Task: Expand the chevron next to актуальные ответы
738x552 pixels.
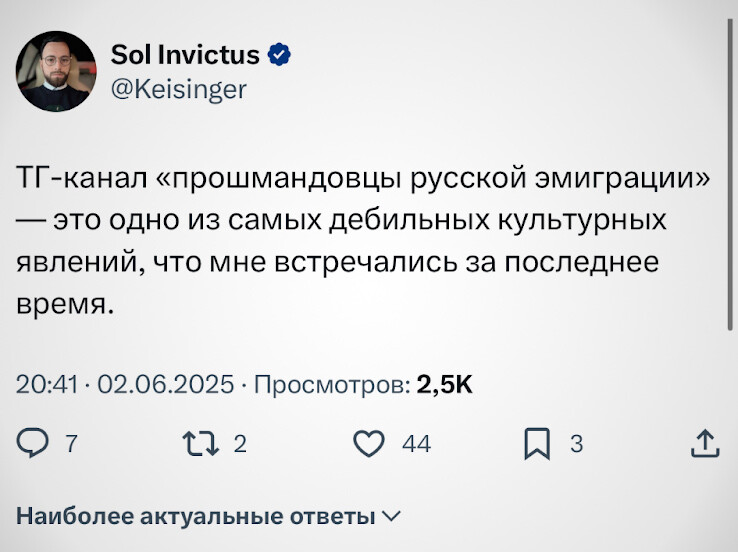Action: click(x=390, y=517)
